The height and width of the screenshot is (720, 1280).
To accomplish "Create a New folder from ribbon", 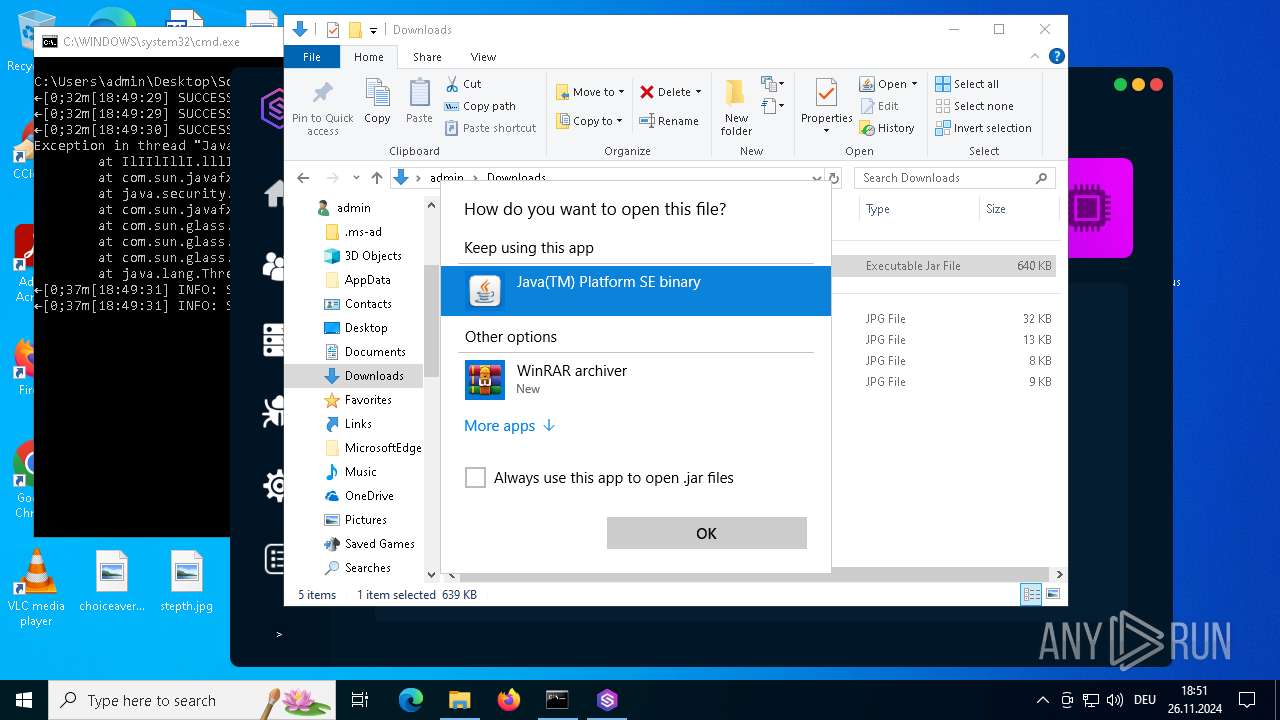I will (x=736, y=107).
